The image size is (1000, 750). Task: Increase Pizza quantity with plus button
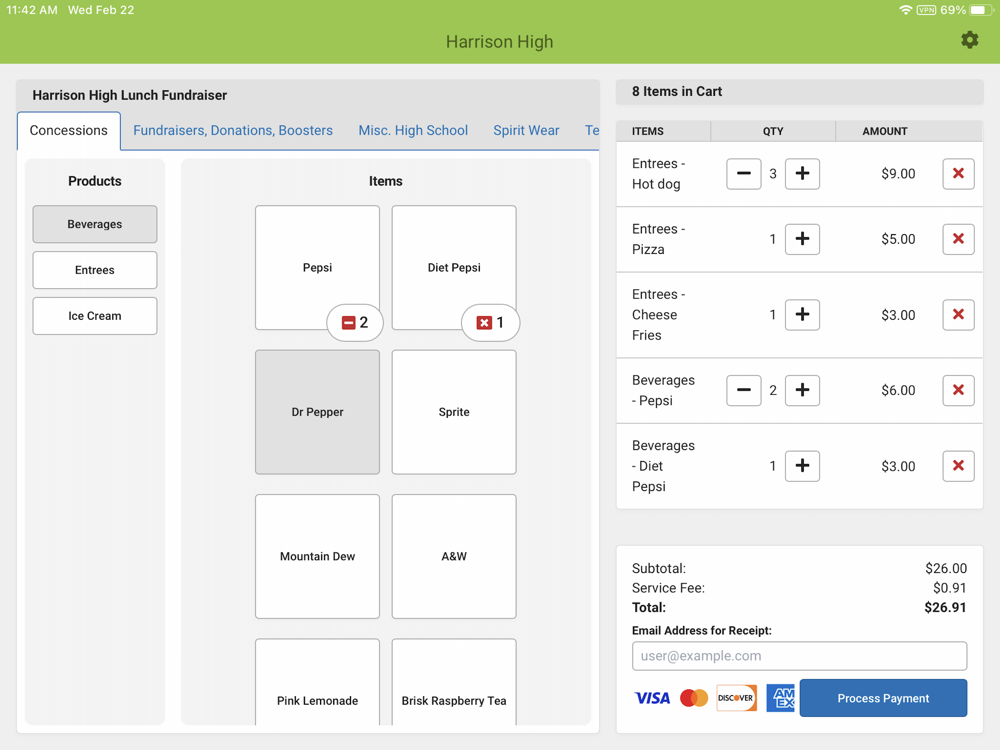click(802, 239)
